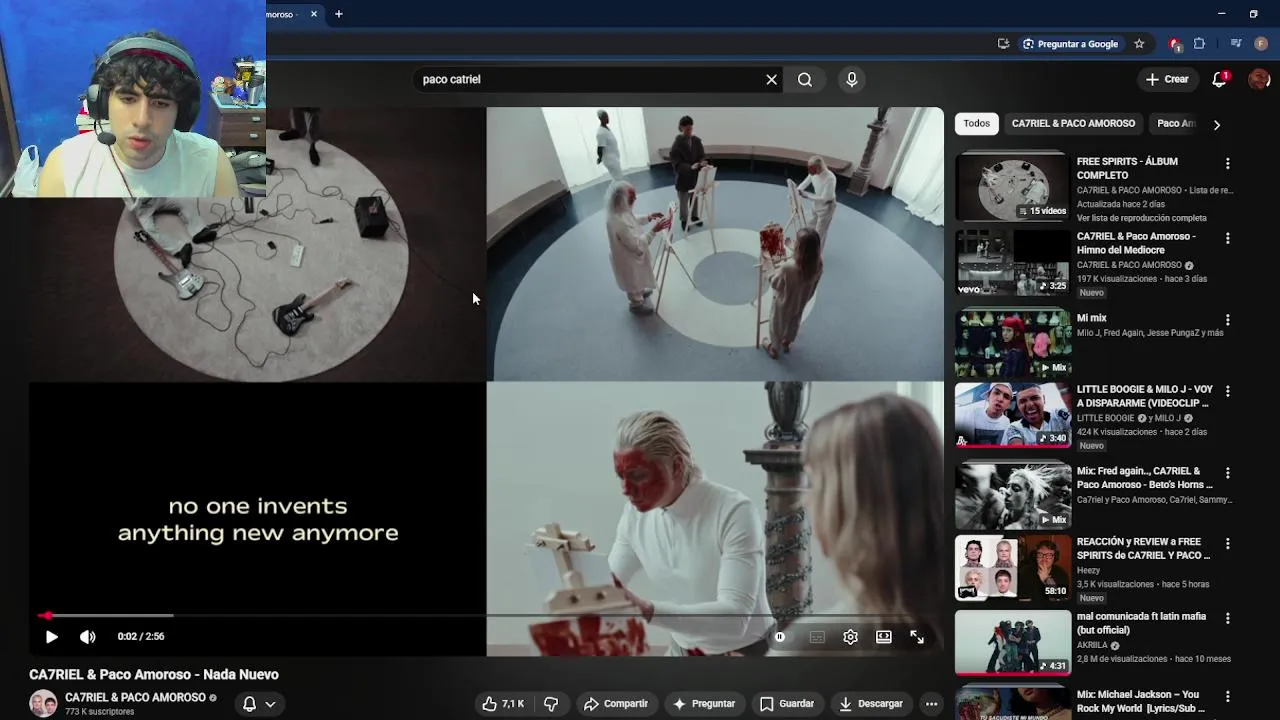Open options for Mi mix
Image resolution: width=1280 pixels, height=720 pixels.
[x=1227, y=320]
